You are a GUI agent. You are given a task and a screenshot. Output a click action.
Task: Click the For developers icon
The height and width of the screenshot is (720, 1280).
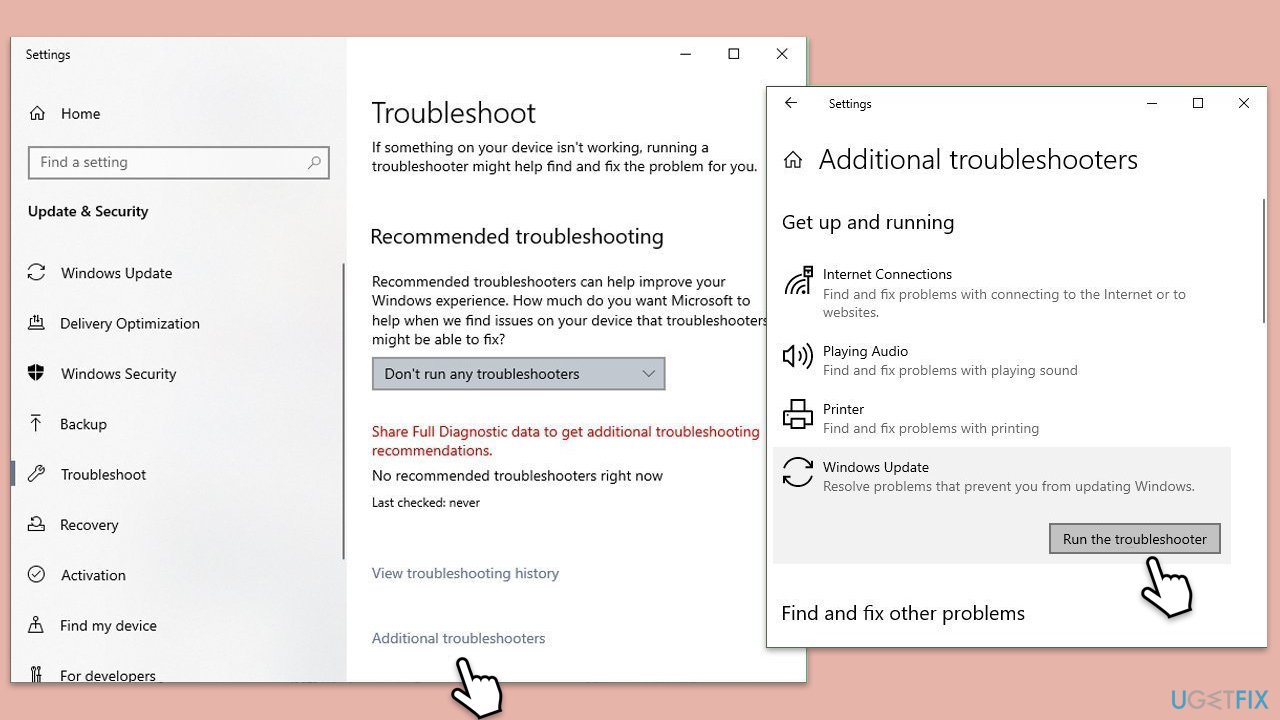tap(37, 675)
